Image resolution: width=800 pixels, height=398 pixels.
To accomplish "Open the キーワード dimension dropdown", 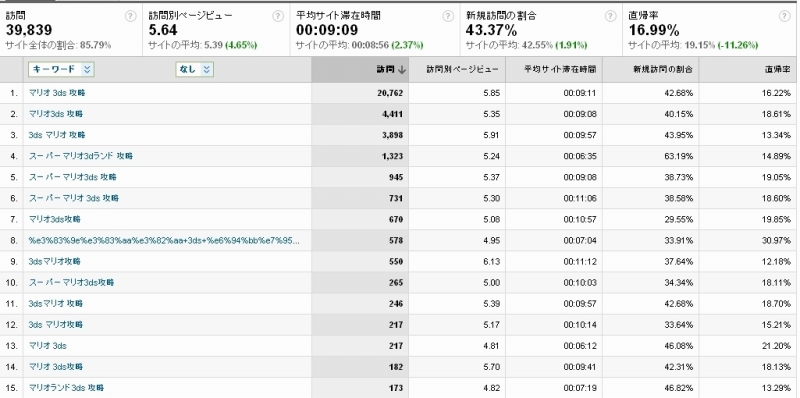I will click(62, 69).
